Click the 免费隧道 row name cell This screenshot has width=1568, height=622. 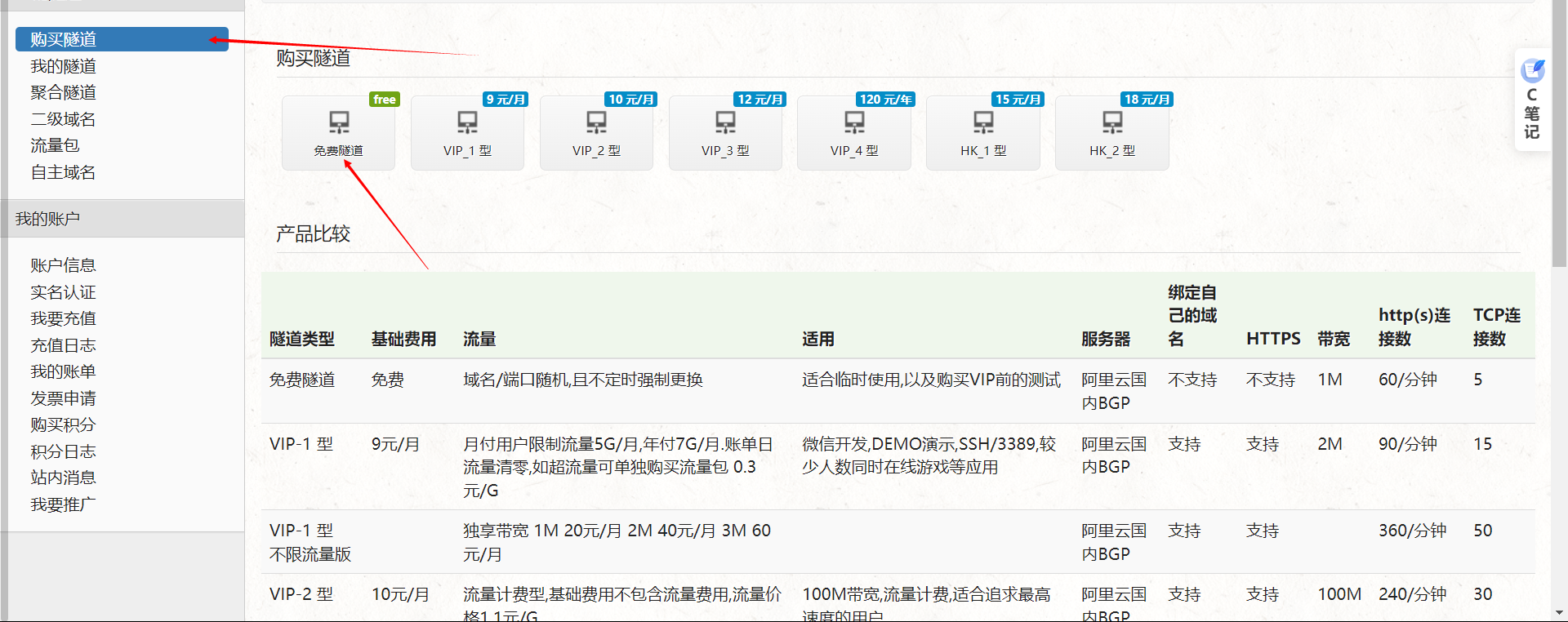pos(302,380)
